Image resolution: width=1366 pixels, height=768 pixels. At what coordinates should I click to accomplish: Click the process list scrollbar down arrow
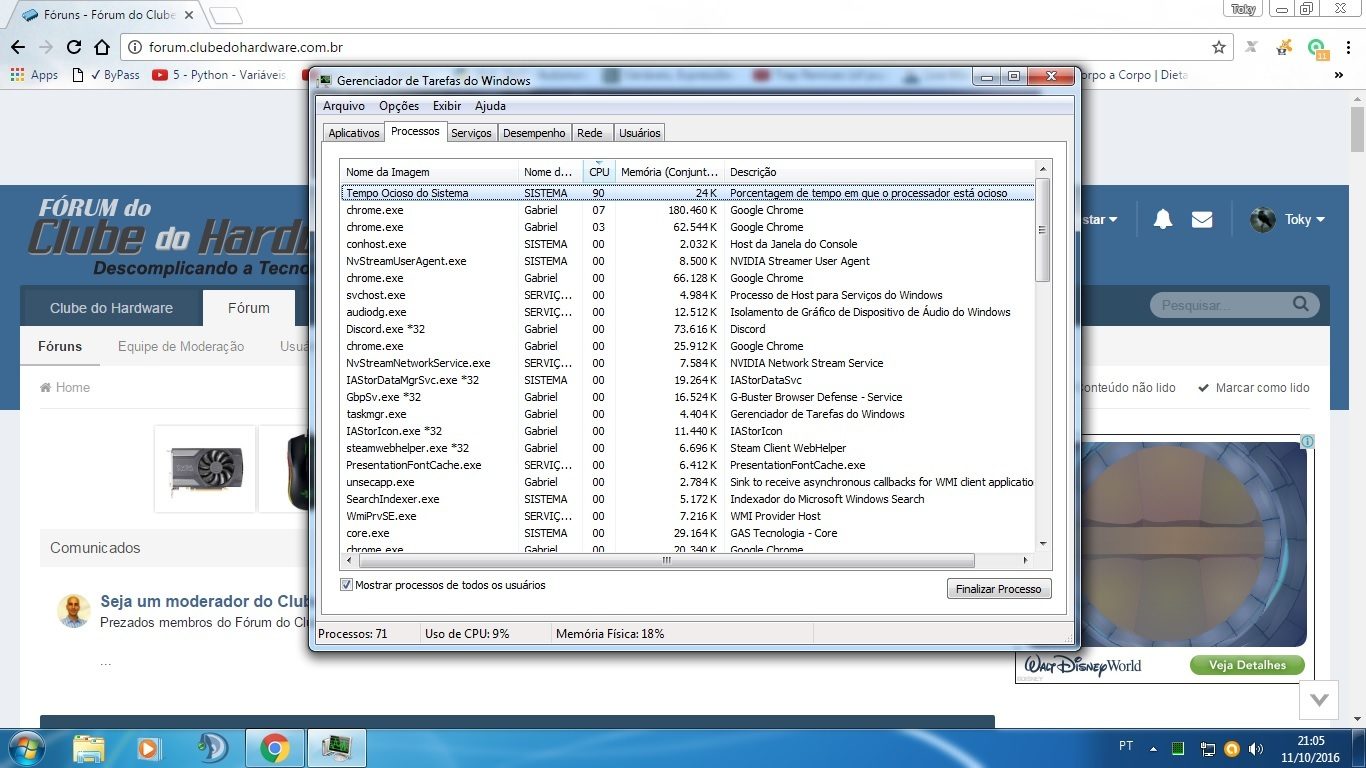click(1043, 544)
